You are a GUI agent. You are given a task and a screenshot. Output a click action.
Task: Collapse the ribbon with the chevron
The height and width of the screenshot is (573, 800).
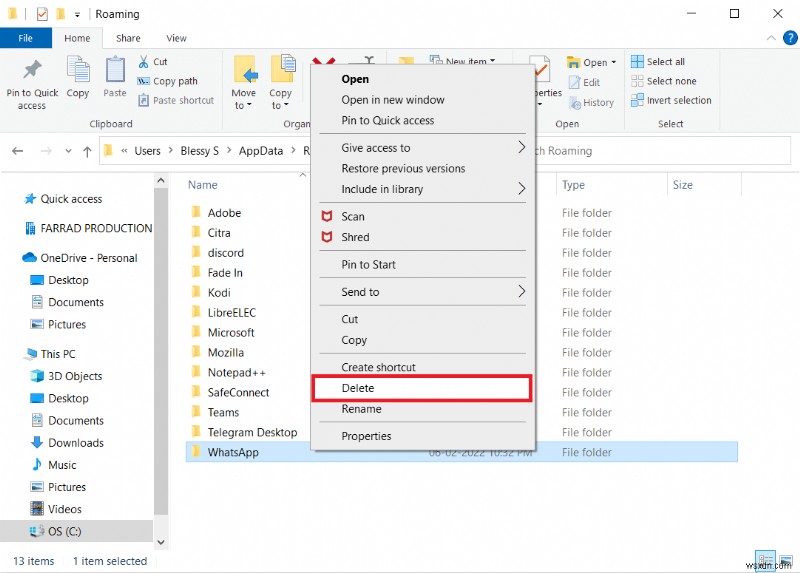point(771,38)
